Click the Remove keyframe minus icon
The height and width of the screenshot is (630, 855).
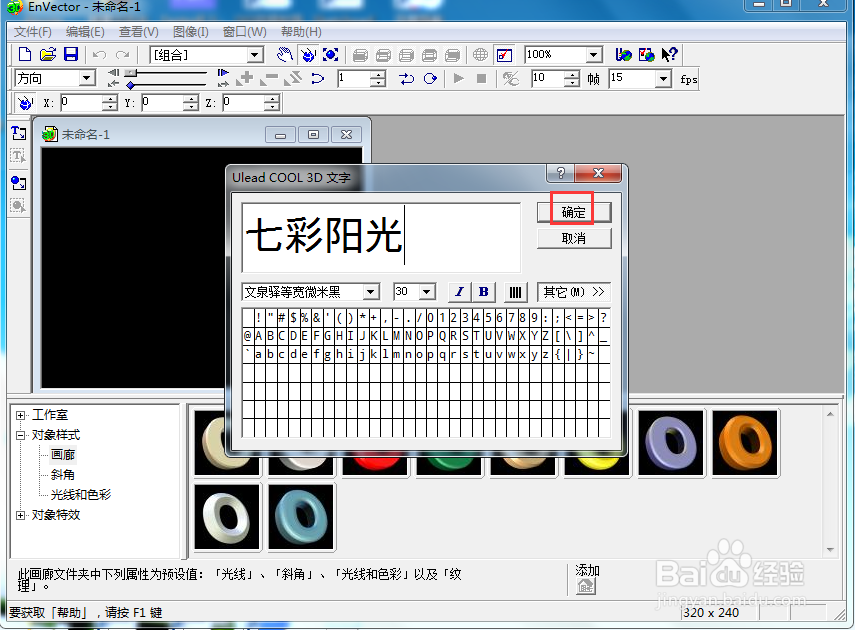[269, 79]
